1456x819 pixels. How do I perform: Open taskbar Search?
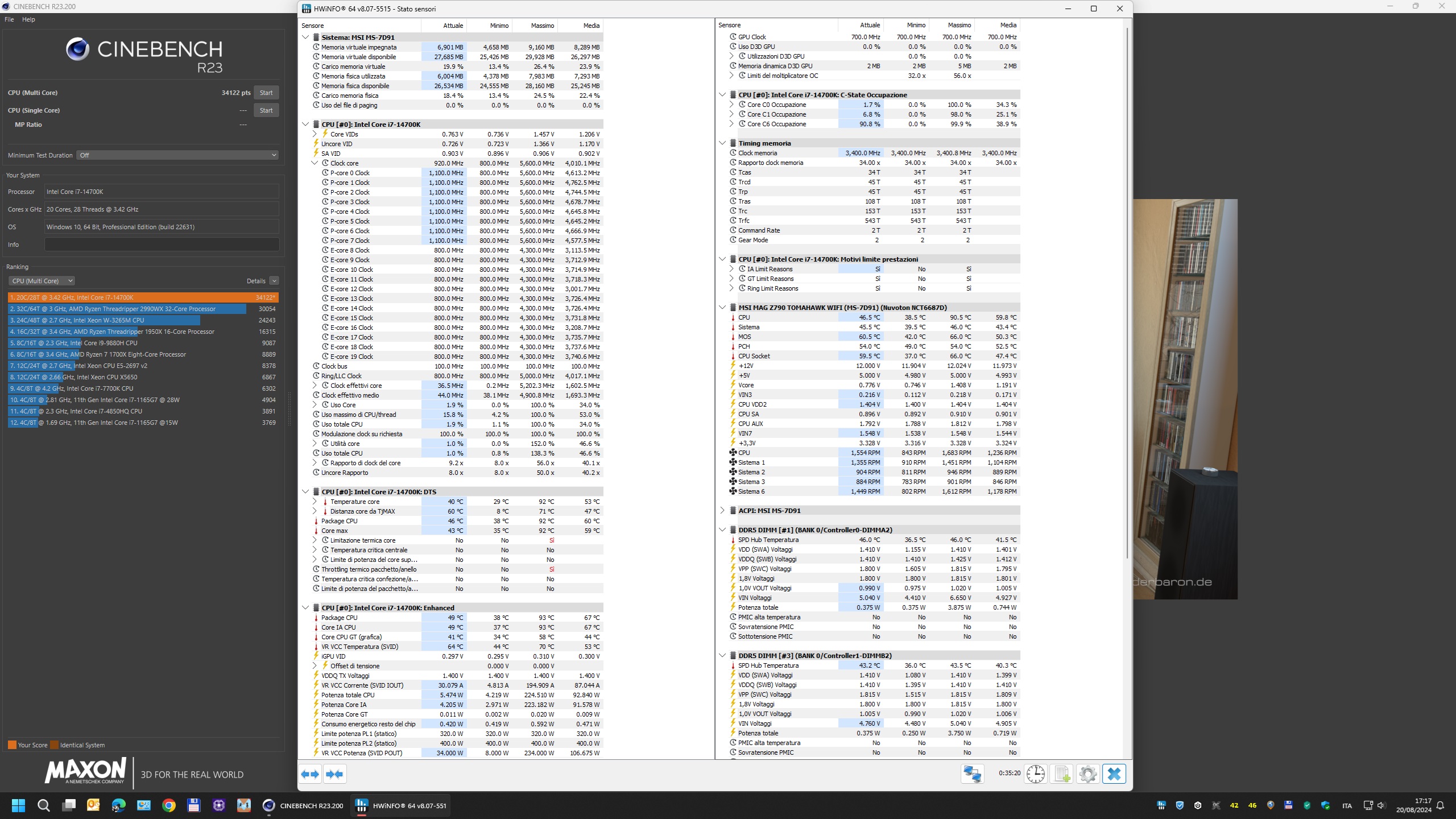tap(43, 805)
